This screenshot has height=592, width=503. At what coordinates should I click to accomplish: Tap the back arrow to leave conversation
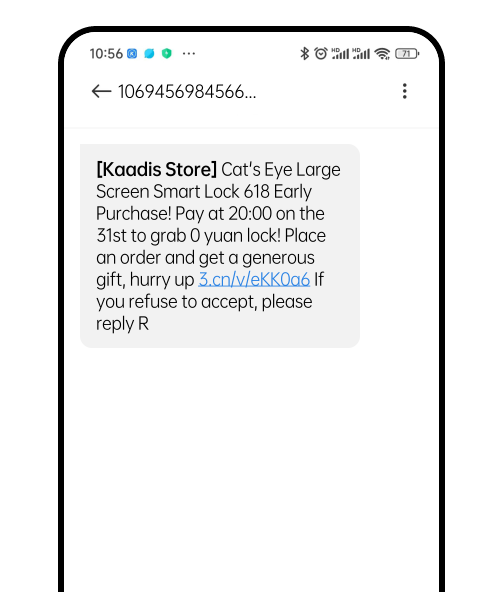tap(101, 91)
